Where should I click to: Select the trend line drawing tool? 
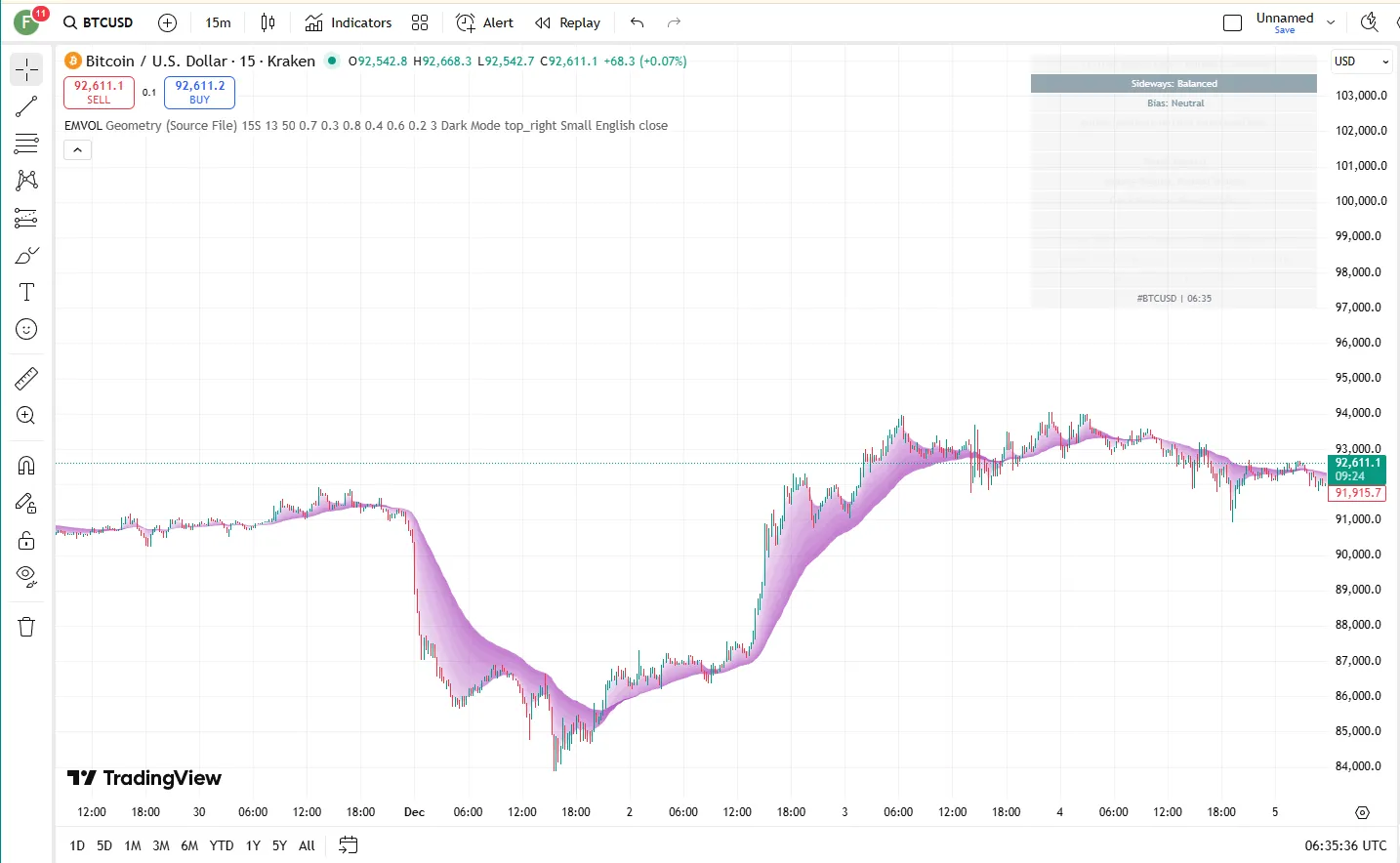pyautogui.click(x=26, y=106)
